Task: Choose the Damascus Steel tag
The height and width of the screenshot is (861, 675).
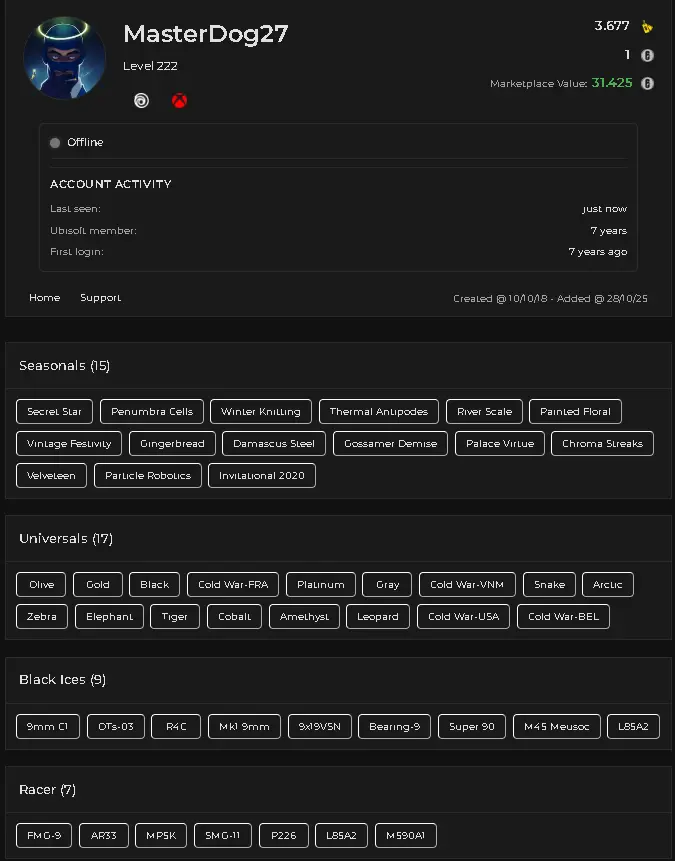Action: [274, 443]
